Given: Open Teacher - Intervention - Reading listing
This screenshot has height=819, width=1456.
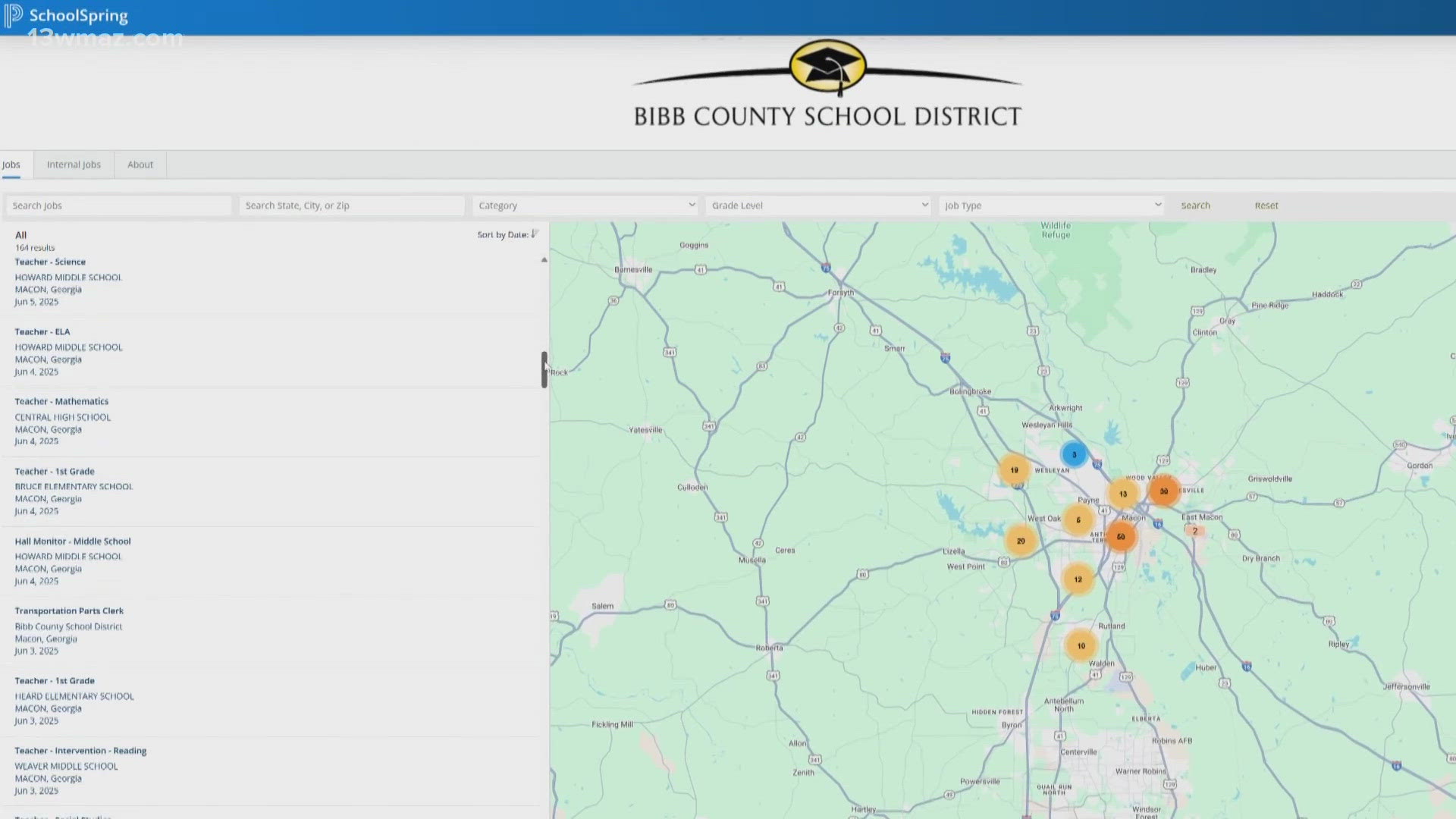Looking at the screenshot, I should point(80,751).
